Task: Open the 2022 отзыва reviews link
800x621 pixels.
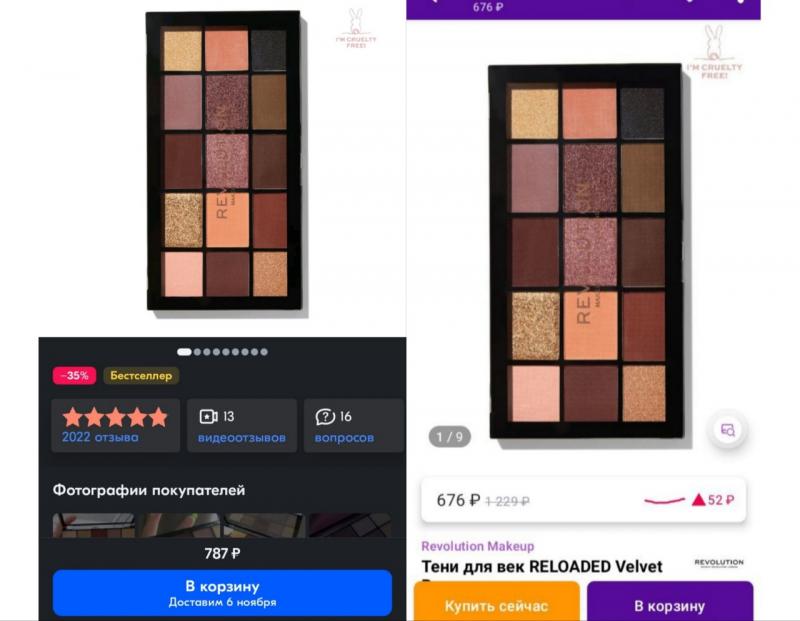Action: pyautogui.click(x=100, y=437)
